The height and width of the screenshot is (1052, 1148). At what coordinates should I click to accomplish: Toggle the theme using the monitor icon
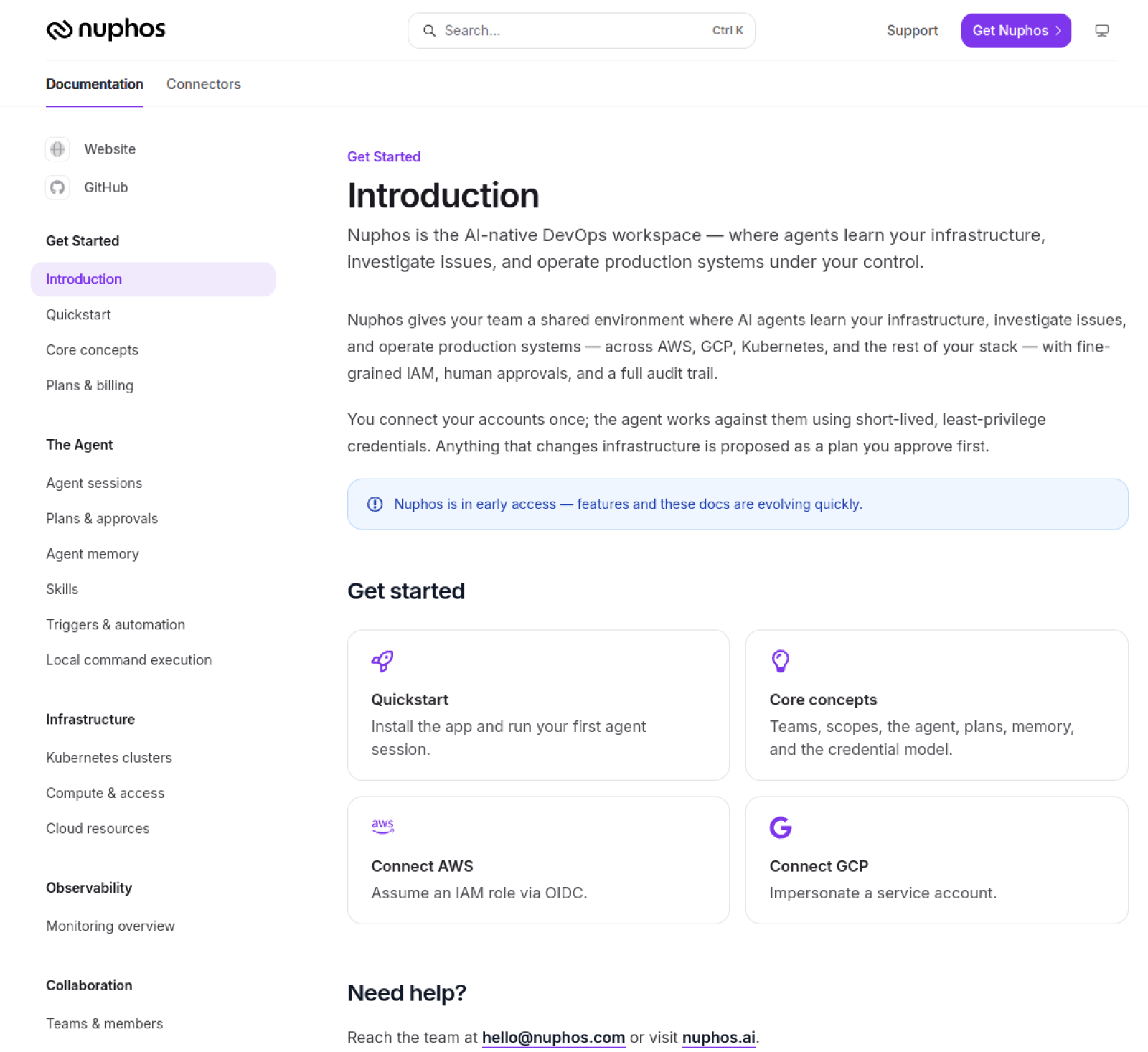[1101, 31]
